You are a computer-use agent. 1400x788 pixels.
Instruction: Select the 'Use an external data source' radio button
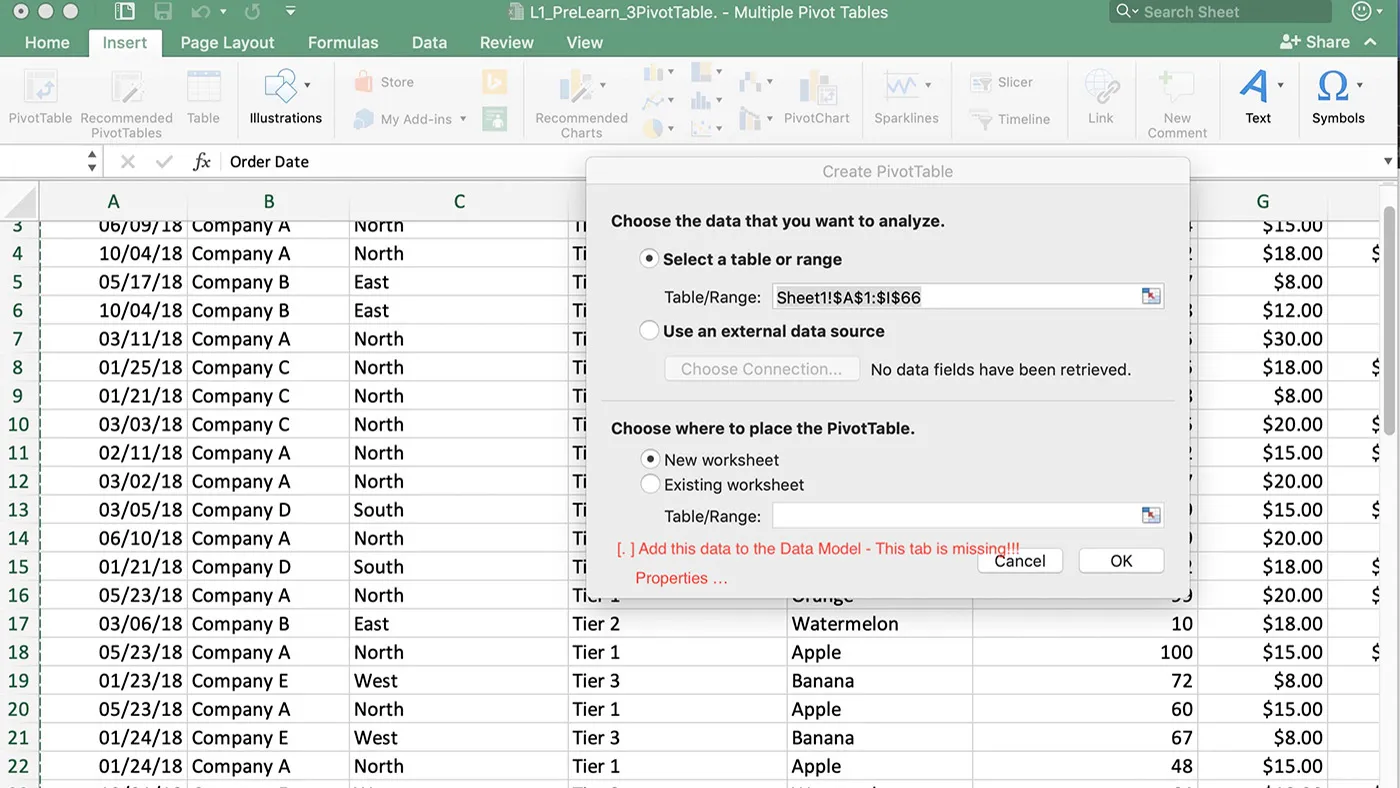coord(650,331)
